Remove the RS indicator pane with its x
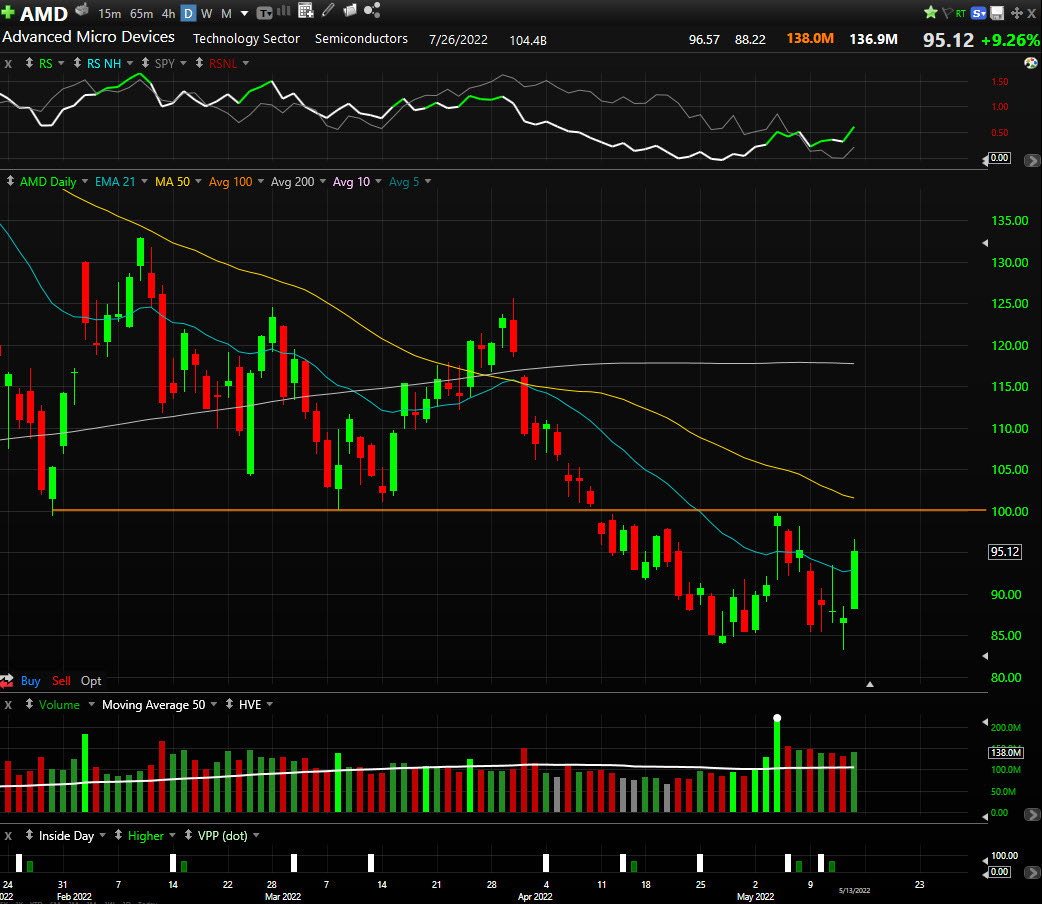 [x=8, y=64]
